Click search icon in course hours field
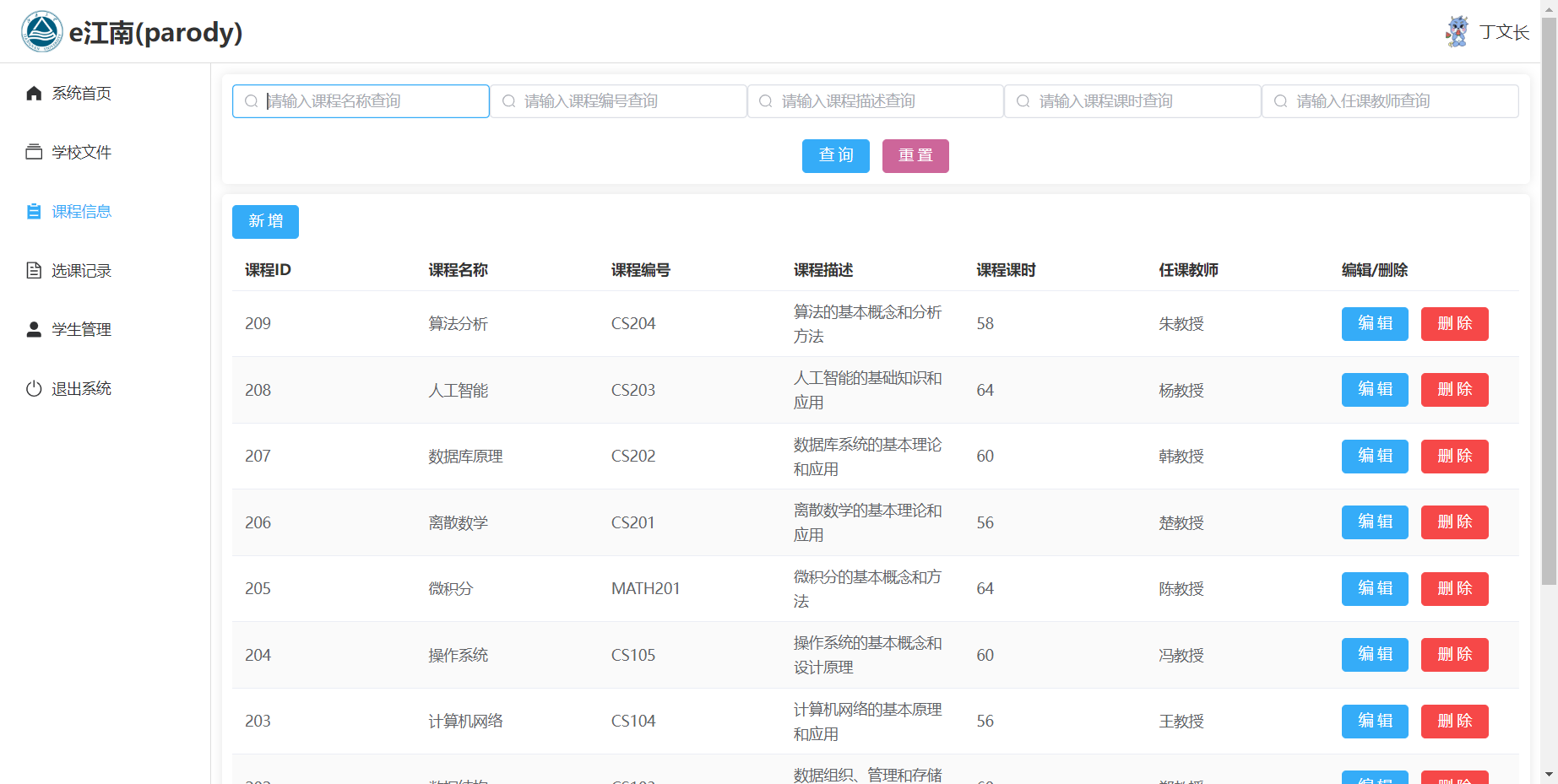The image size is (1558, 784). coord(1023,101)
